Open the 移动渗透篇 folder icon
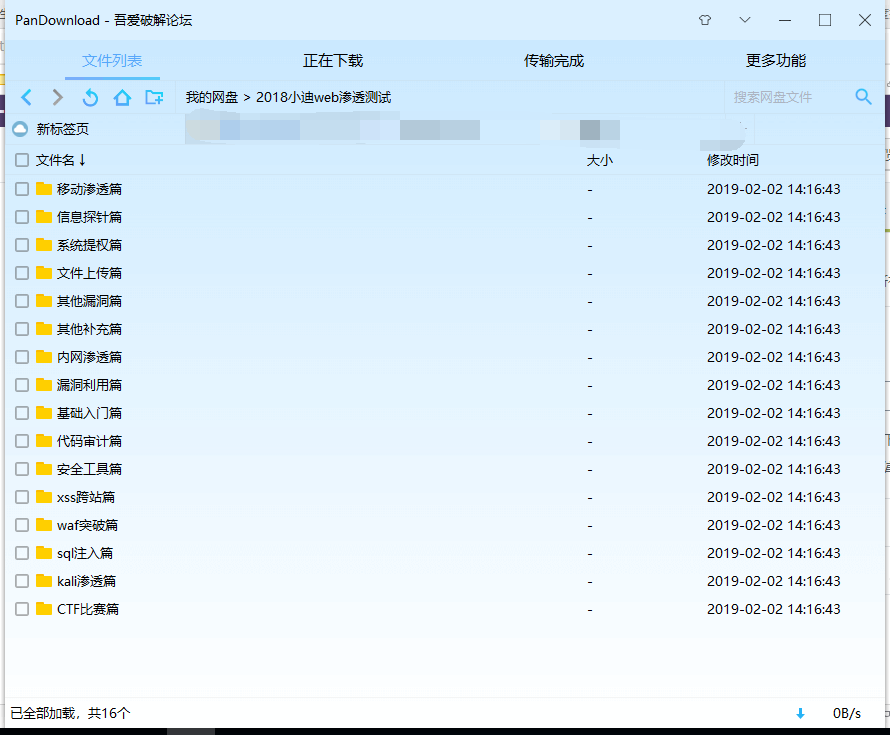 44,189
